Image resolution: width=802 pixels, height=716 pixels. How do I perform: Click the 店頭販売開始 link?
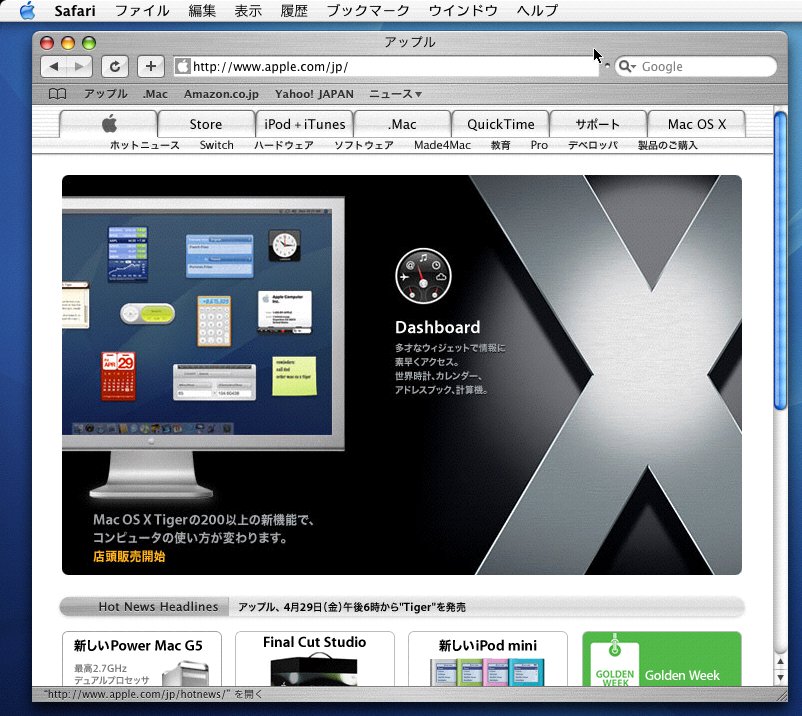(129, 556)
